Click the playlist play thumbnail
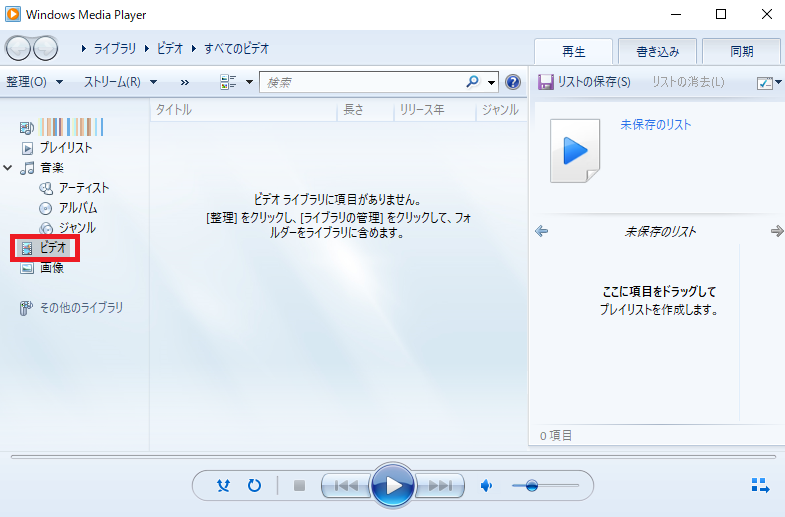 coord(575,151)
